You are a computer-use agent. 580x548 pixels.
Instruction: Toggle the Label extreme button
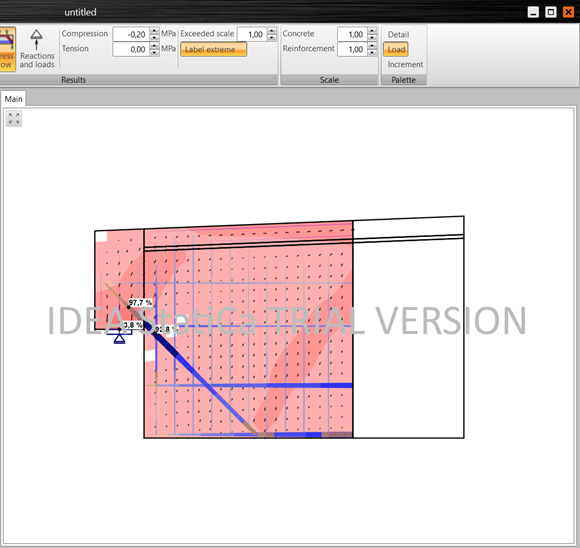pos(213,49)
